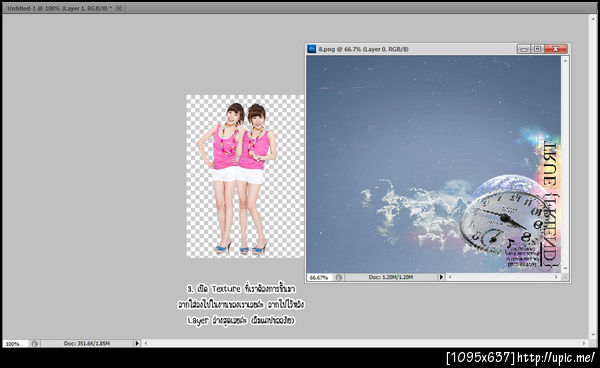Click the Ps icon on the 8.png window
600x368 pixels.
click(312, 49)
